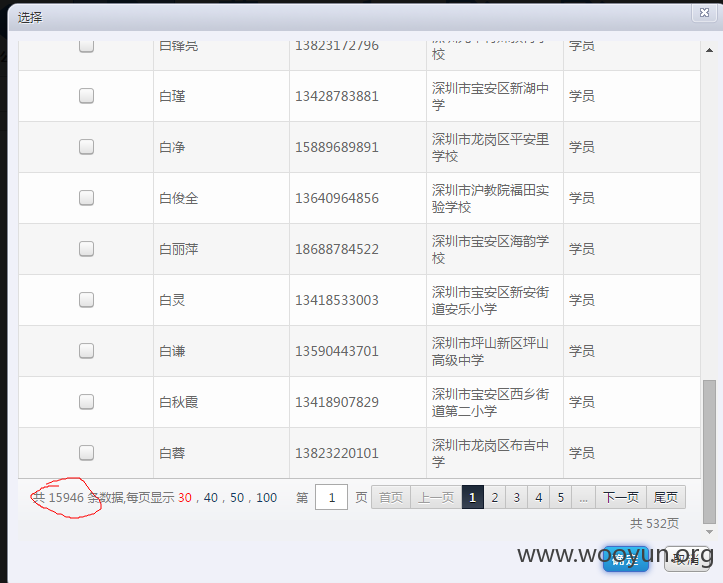Show 100 rows per page

click(x=267, y=498)
